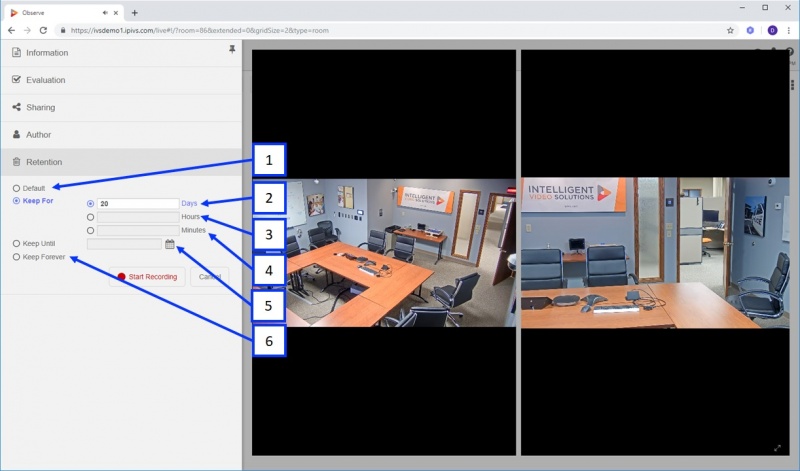This screenshot has height=471, width=800.
Task: Mute the Observe tab audio icon
Action: pyautogui.click(x=105, y=13)
